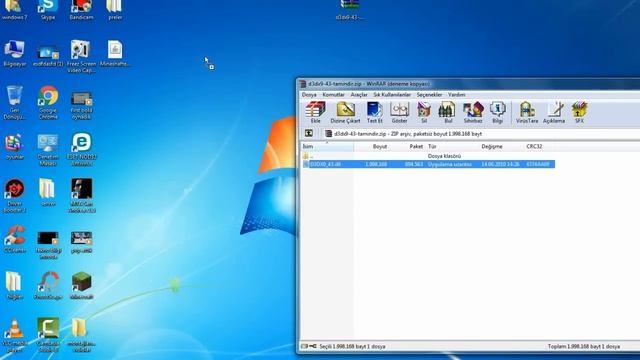Select the CCleaner desktop shortcut
This screenshot has width=640, height=360.
[14, 239]
